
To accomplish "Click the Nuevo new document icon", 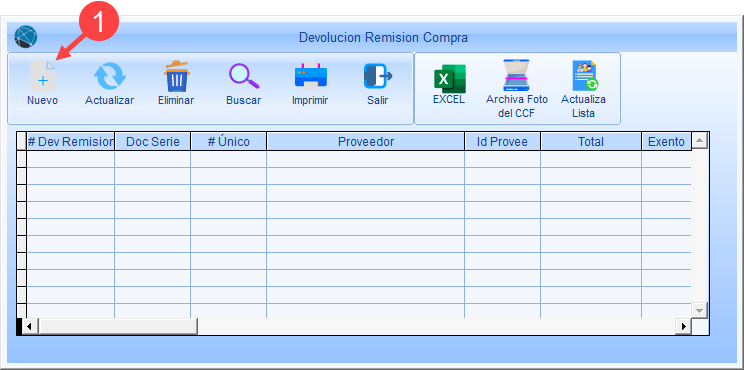I will [43, 77].
